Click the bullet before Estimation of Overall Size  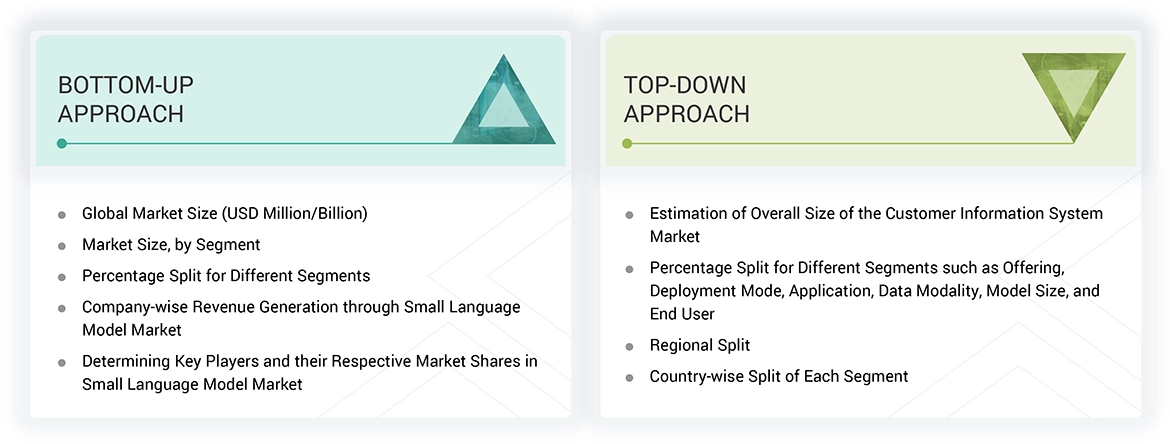tap(629, 215)
